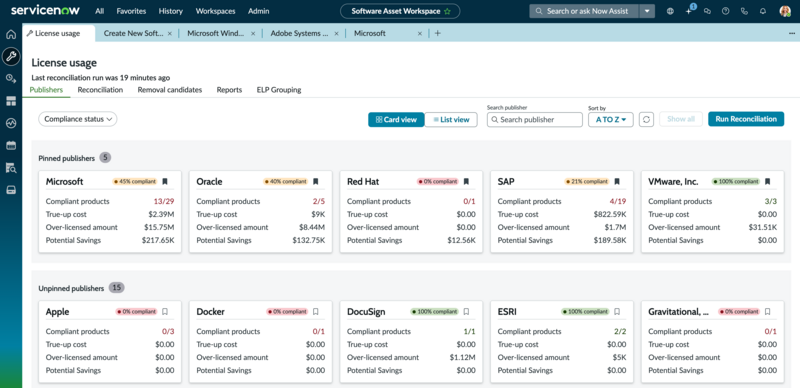Open the DocuSign publisher card title

[366, 312]
